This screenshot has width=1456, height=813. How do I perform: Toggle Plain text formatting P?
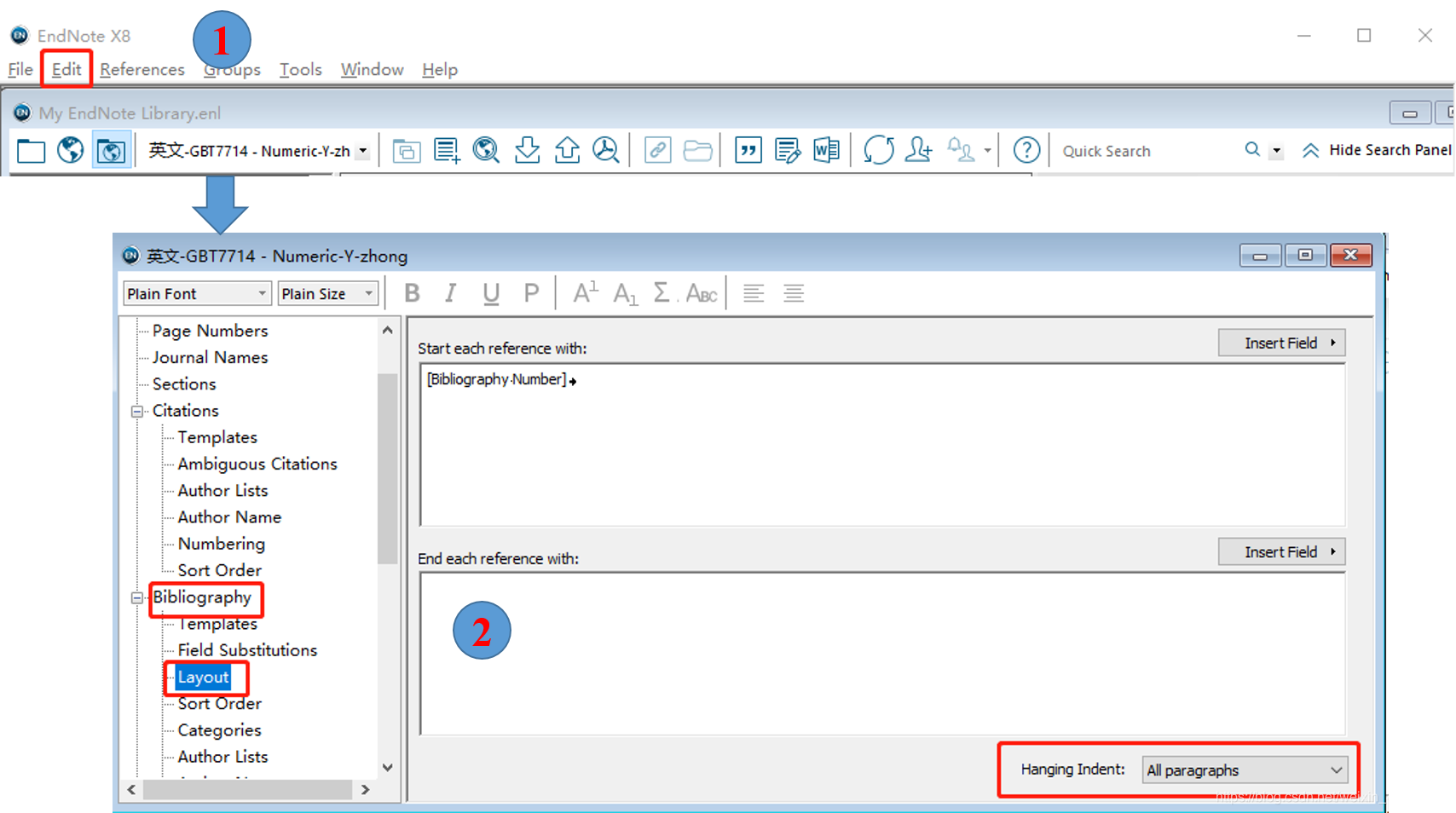[531, 294]
